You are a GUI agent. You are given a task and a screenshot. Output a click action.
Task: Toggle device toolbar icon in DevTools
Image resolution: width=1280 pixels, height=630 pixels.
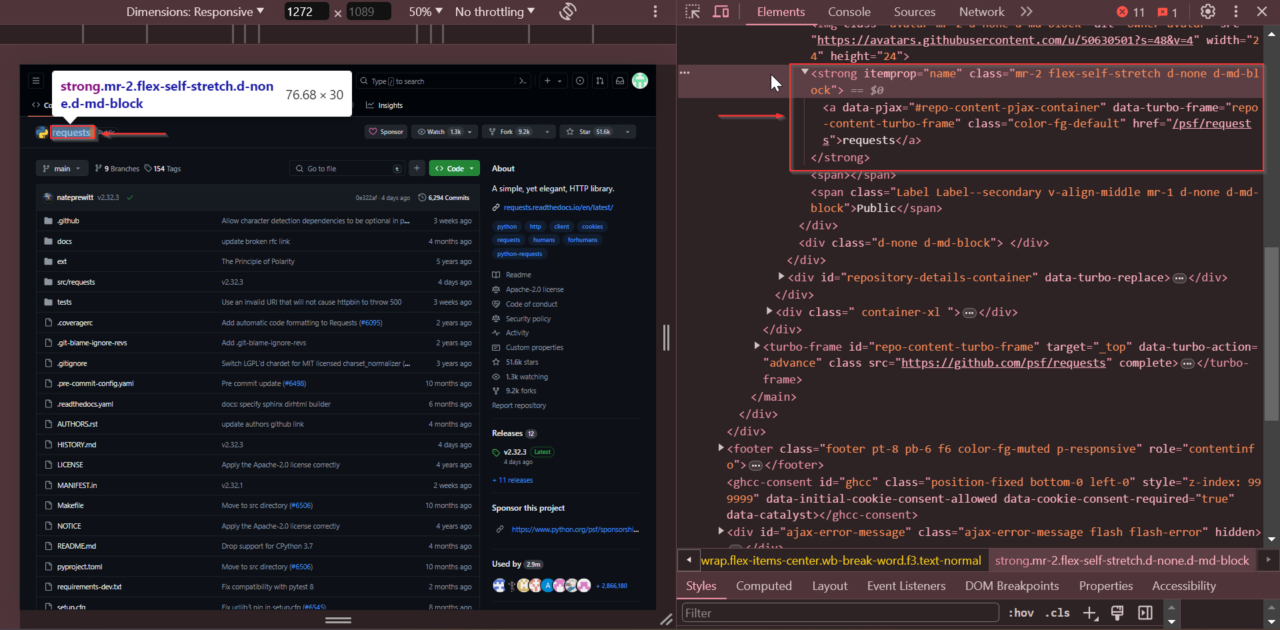click(720, 12)
